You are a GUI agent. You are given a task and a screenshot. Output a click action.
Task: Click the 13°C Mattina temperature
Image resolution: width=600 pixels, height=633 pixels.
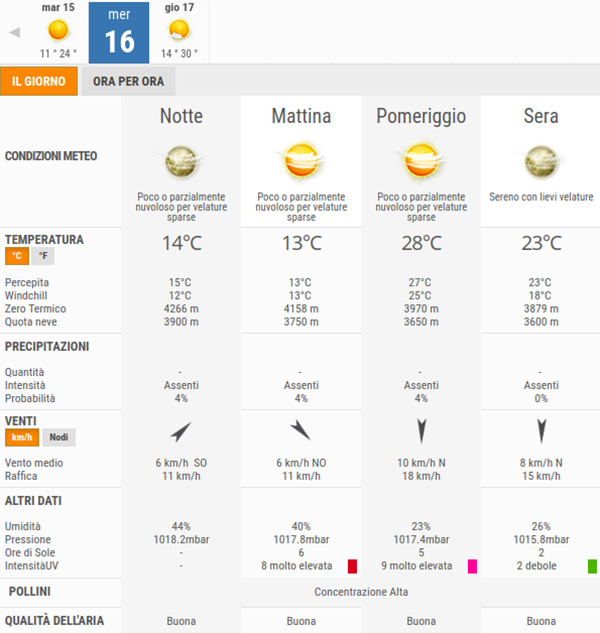301,243
